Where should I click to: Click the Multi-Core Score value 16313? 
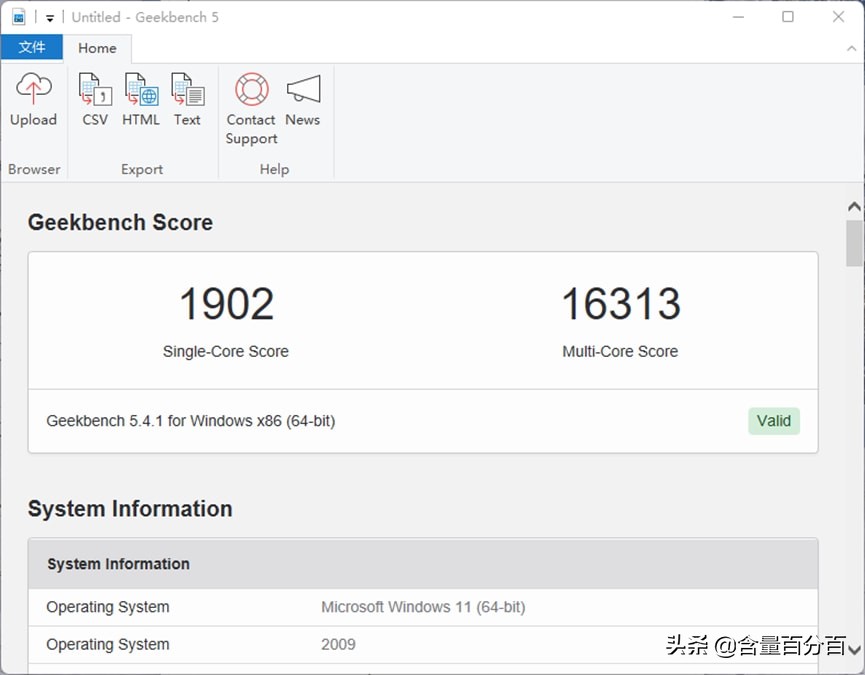tap(620, 304)
